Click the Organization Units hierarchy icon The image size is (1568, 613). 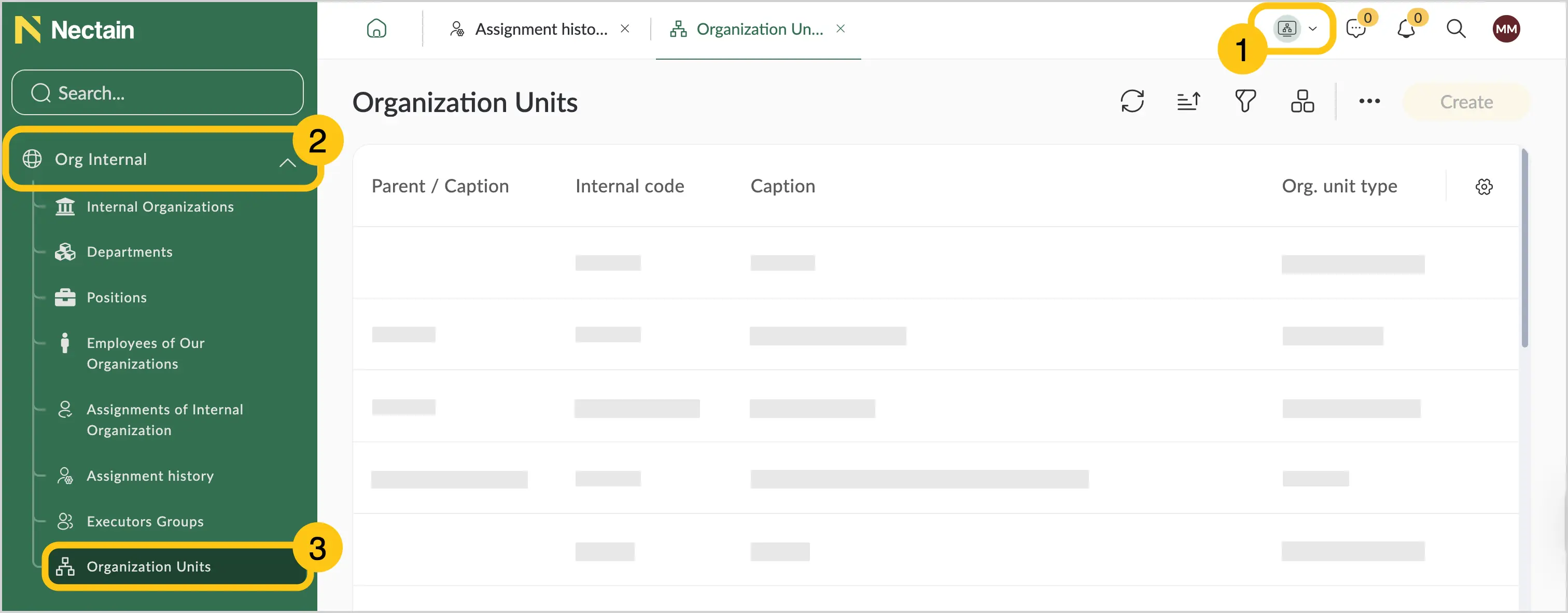(65, 567)
